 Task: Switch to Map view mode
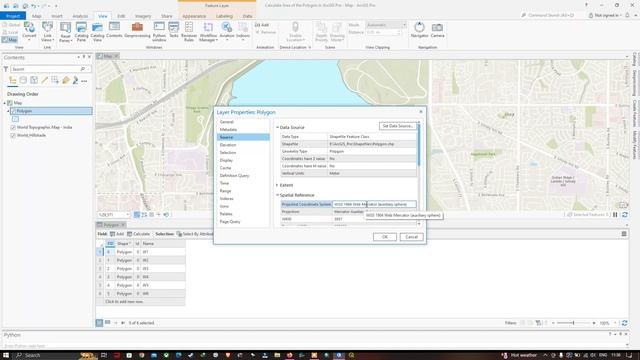(10, 40)
